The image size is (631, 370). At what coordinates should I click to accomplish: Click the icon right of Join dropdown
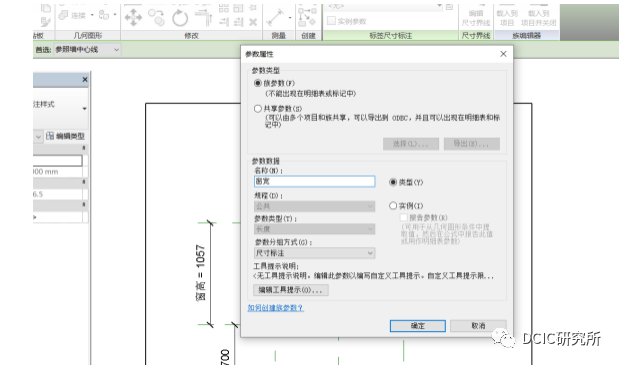tap(104, 15)
